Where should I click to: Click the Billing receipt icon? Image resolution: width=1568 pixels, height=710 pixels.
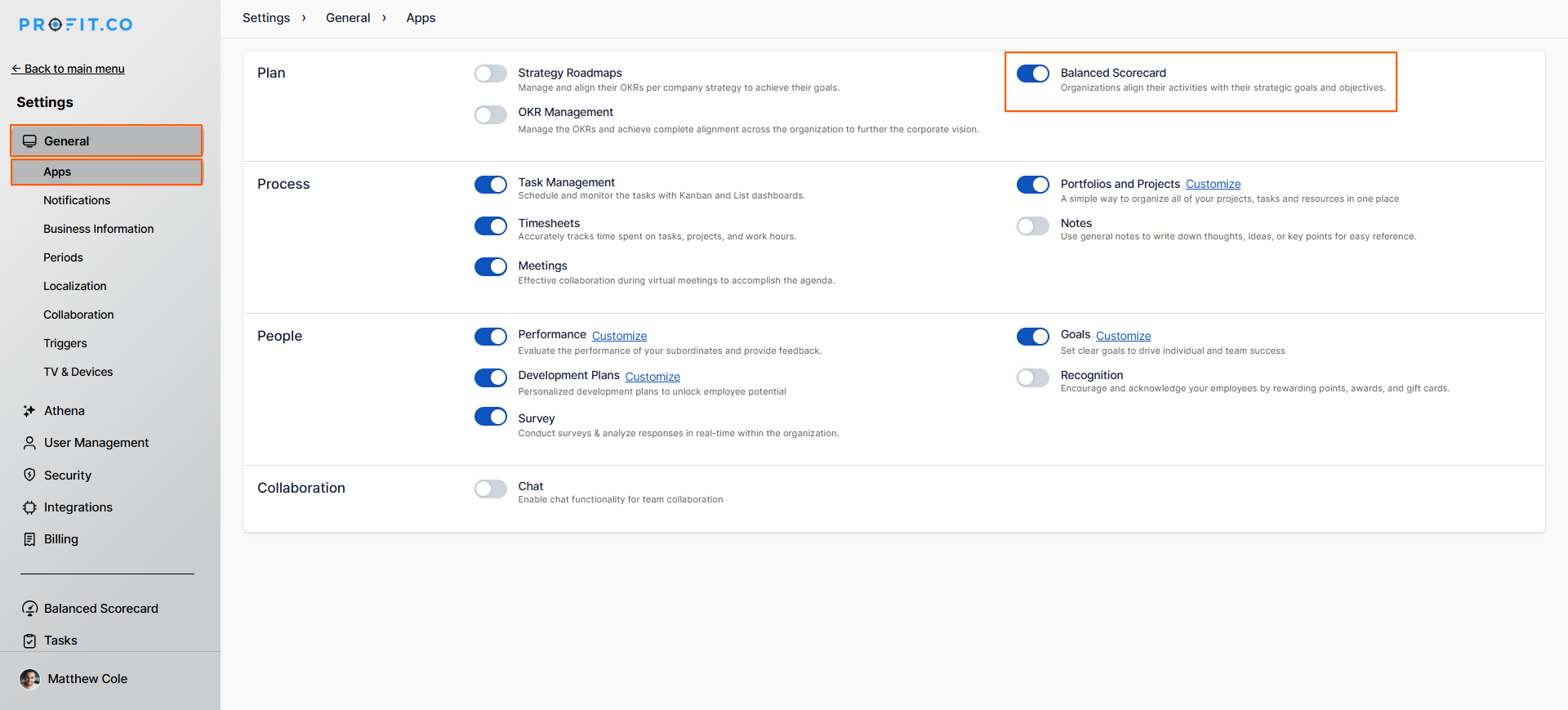click(x=29, y=539)
